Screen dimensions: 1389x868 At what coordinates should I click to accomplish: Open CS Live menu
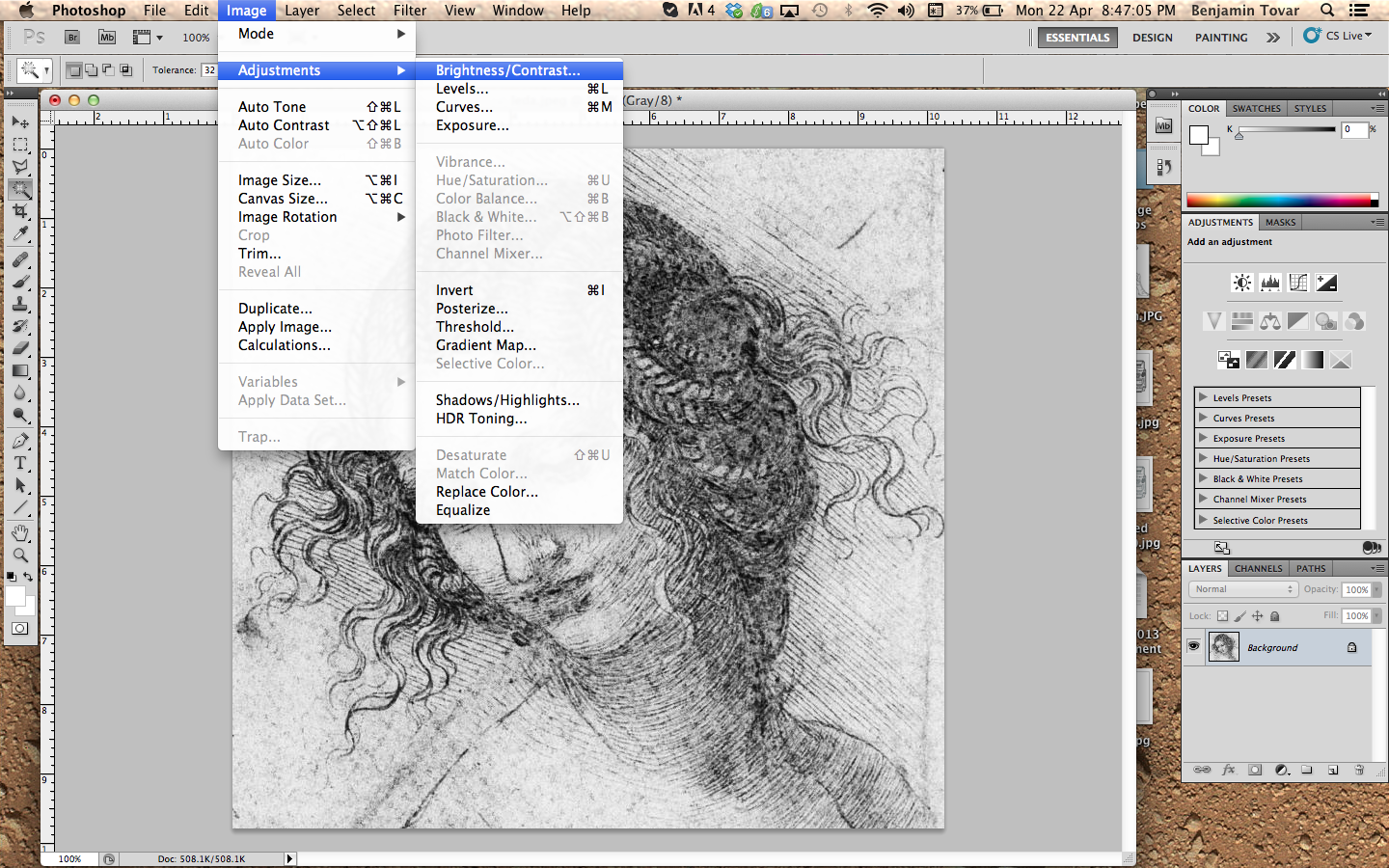point(1338,36)
